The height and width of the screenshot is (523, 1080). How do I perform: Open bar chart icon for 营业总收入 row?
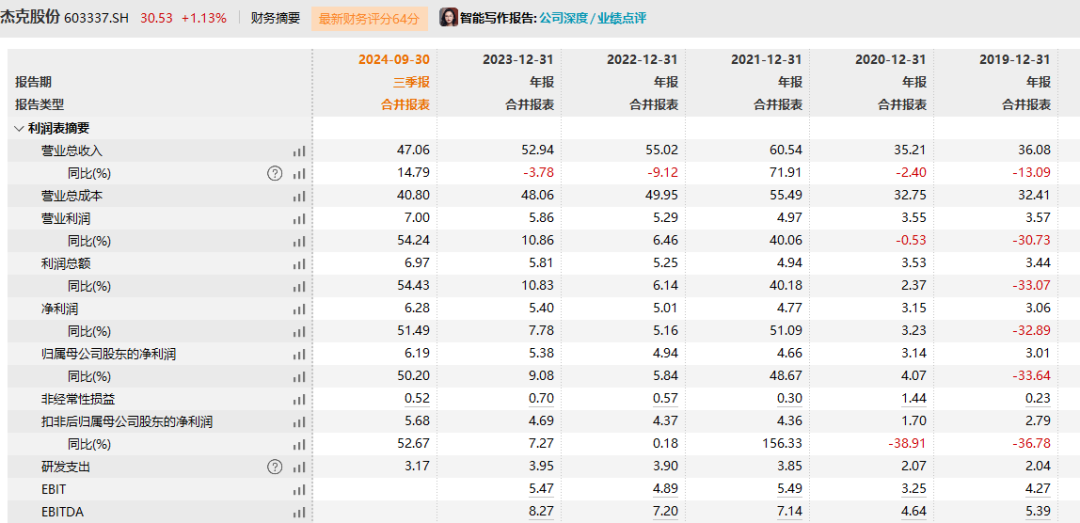[x=298, y=151]
